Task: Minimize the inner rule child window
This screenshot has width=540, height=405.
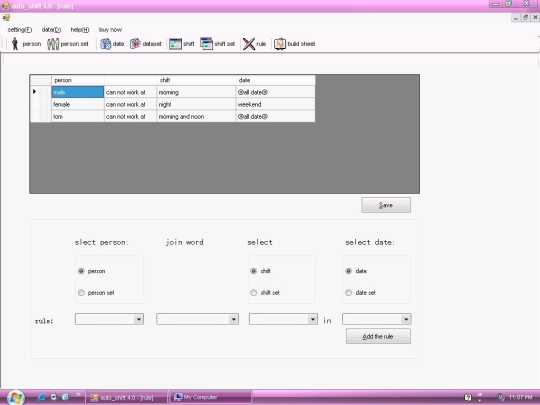Action: click(x=516, y=17)
